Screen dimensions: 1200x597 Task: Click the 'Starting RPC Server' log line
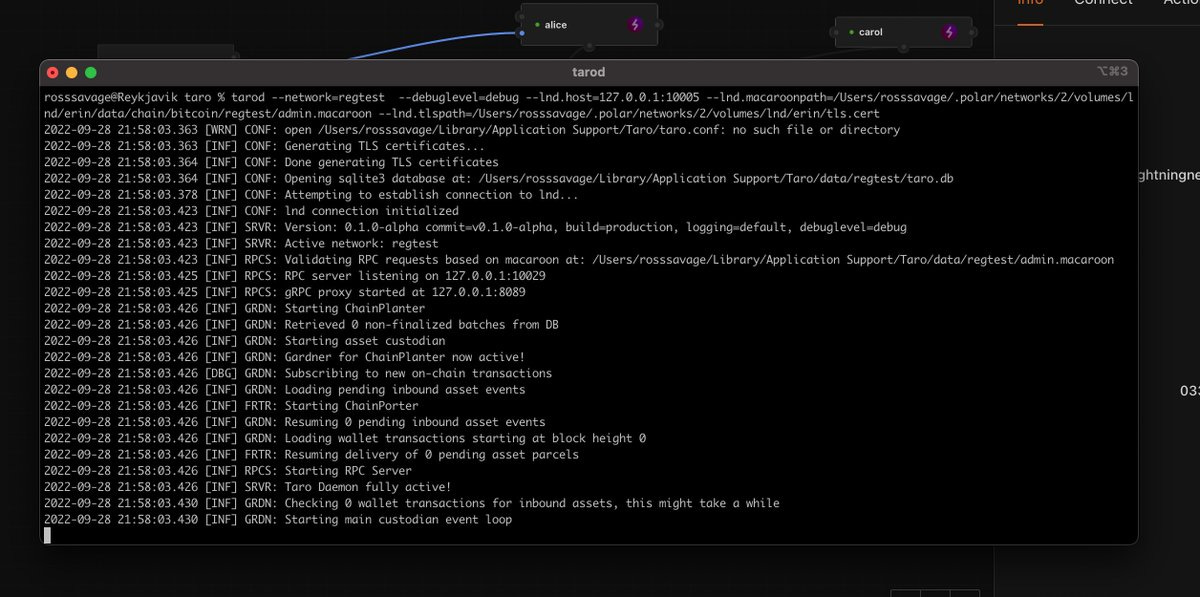(x=228, y=471)
